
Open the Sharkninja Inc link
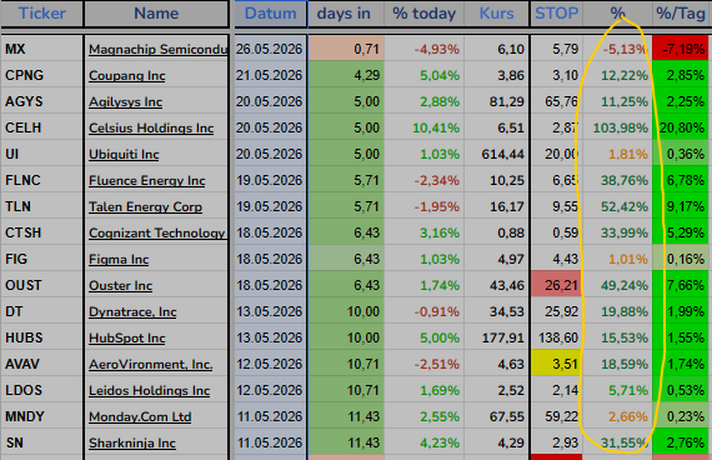[132, 443]
